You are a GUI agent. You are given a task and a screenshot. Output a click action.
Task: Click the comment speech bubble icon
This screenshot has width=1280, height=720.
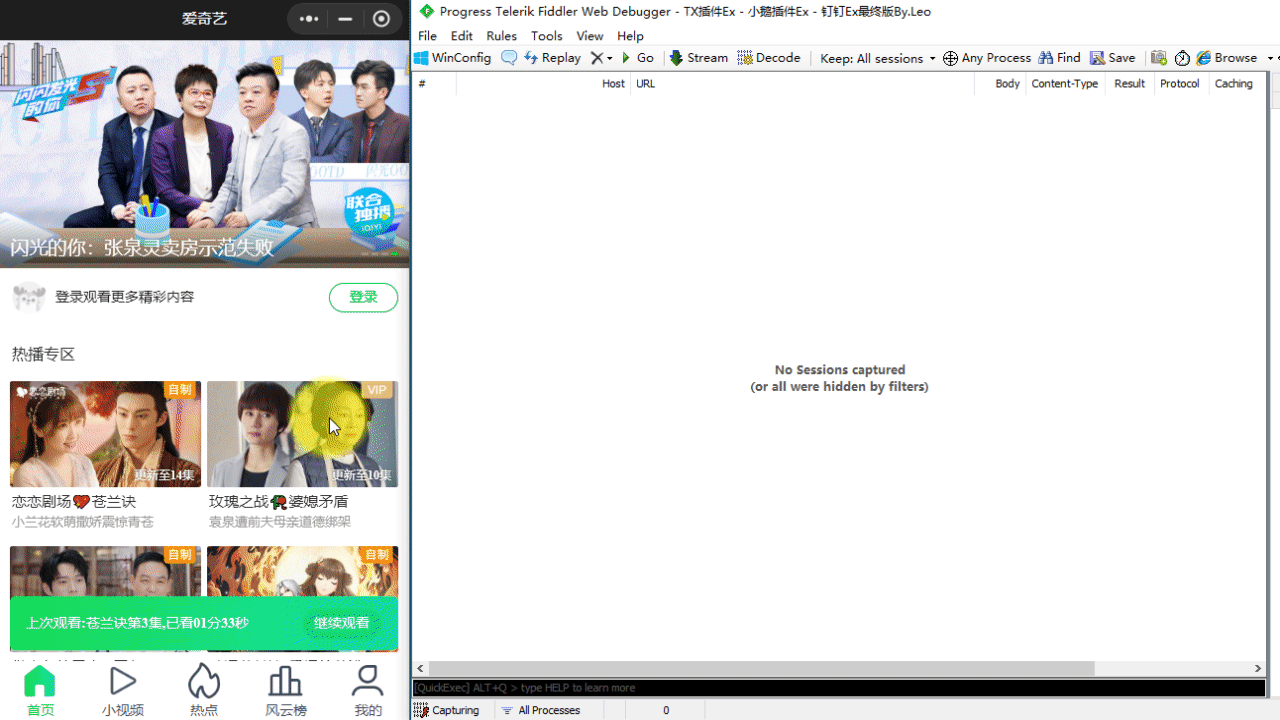coord(509,58)
